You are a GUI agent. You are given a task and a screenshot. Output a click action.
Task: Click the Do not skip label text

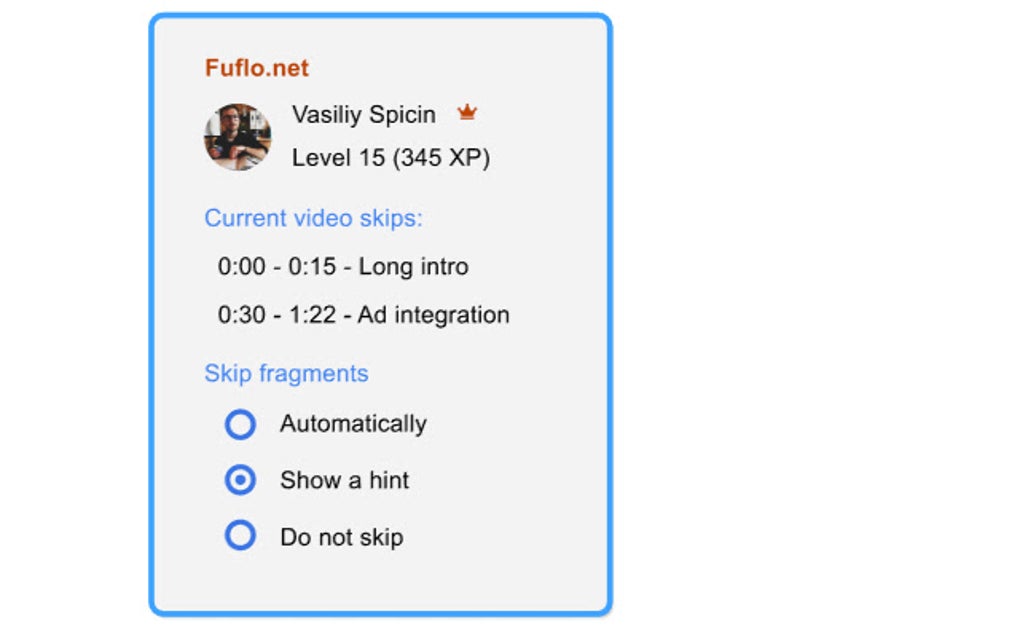tap(341, 537)
